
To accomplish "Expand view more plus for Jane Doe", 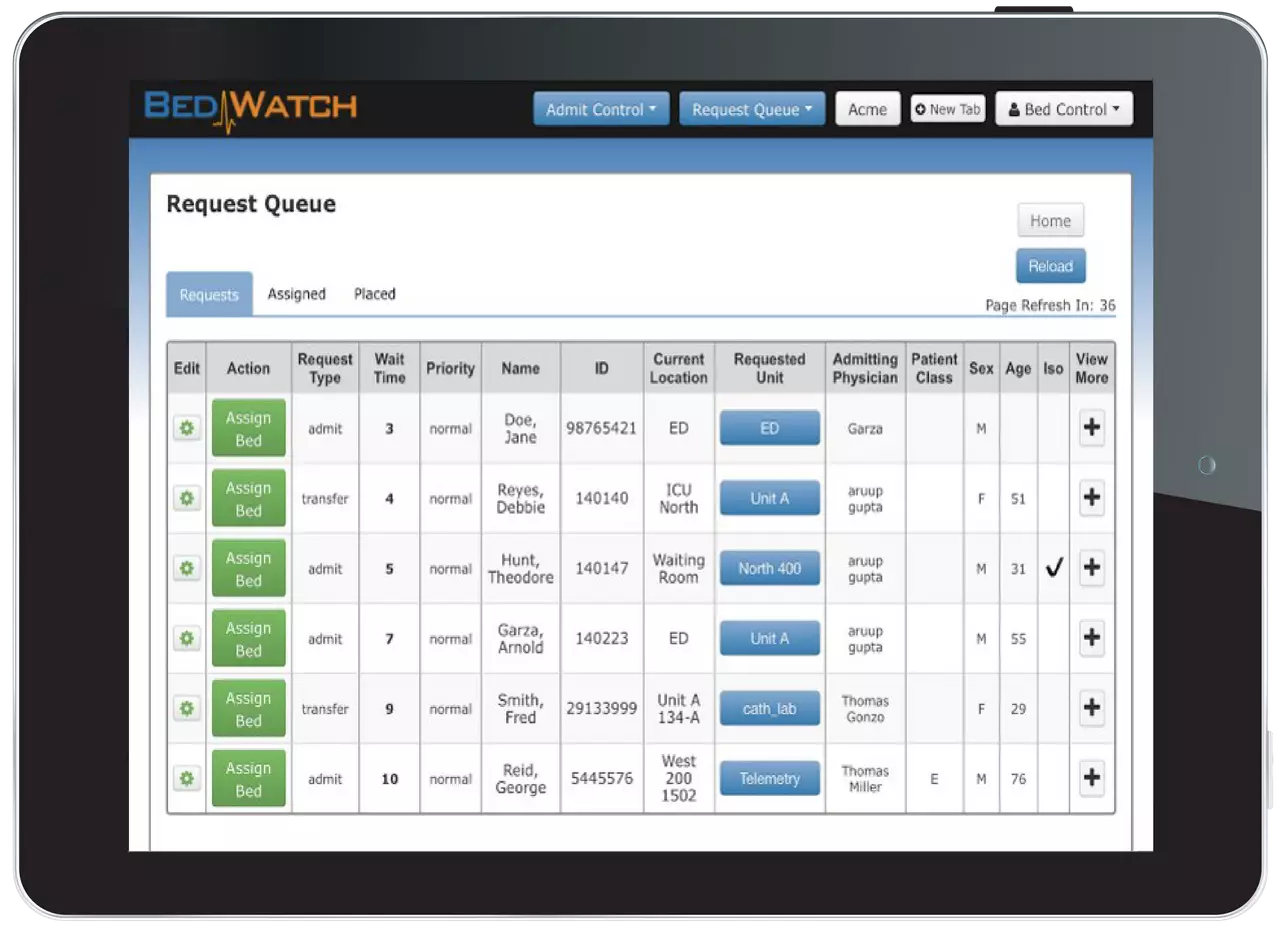I will 1091,429.
